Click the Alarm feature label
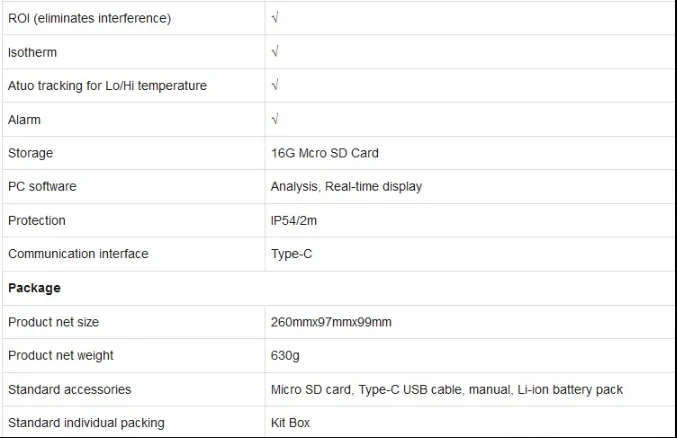Screen dimensions: 677x438 (24, 120)
